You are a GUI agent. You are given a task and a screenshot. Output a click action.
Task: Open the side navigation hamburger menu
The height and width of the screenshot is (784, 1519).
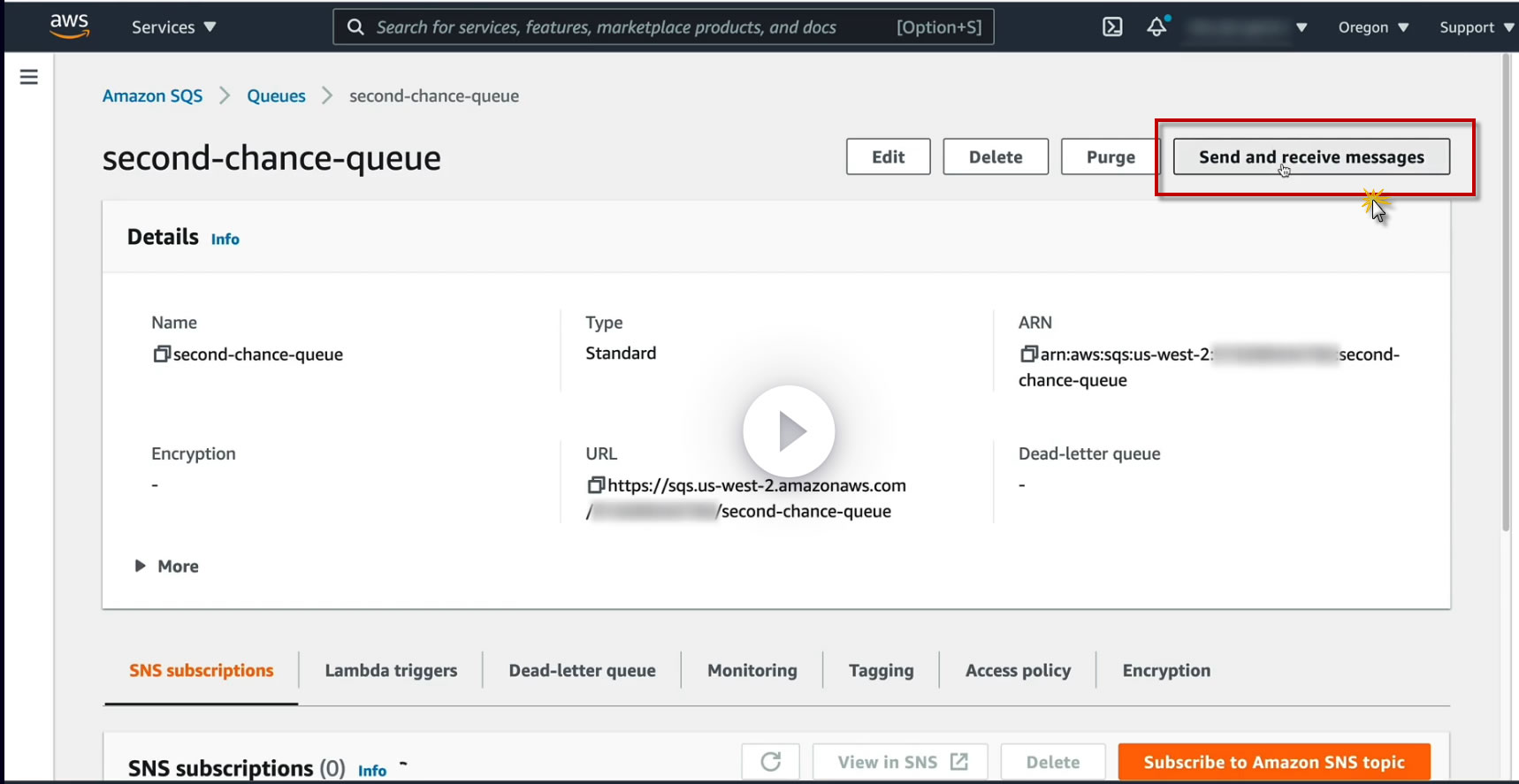pos(29,77)
